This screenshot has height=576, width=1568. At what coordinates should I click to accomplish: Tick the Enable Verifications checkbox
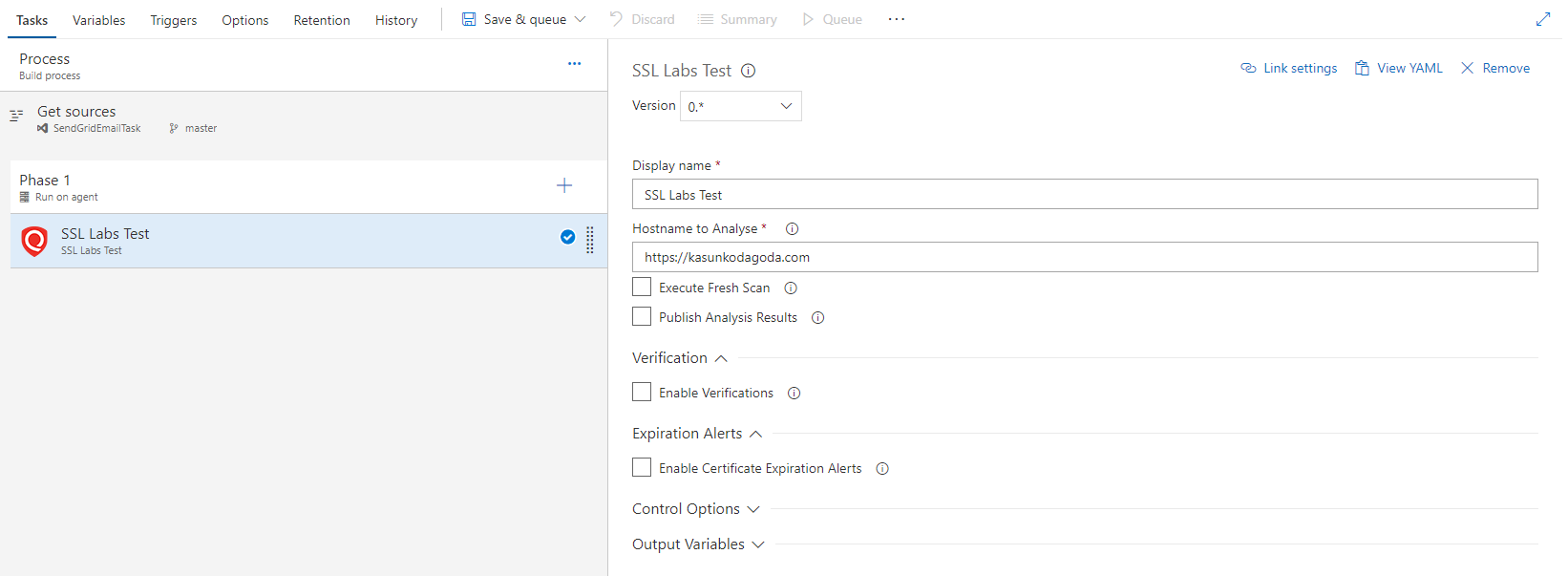coord(642,393)
